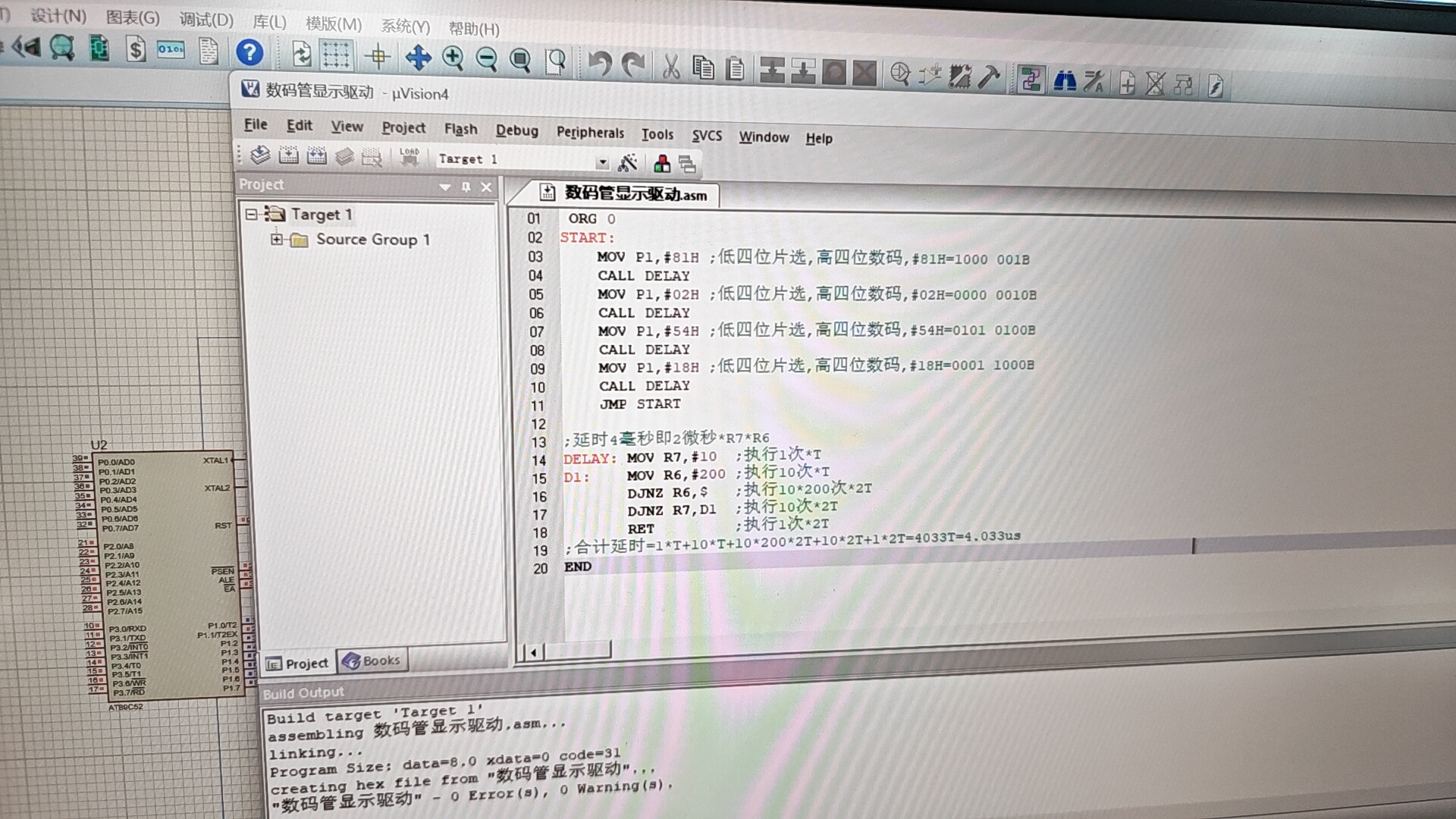Screen dimensions: 1456x819
Task: Click the Proteus zoom out magnifier icon
Action: click(x=486, y=59)
